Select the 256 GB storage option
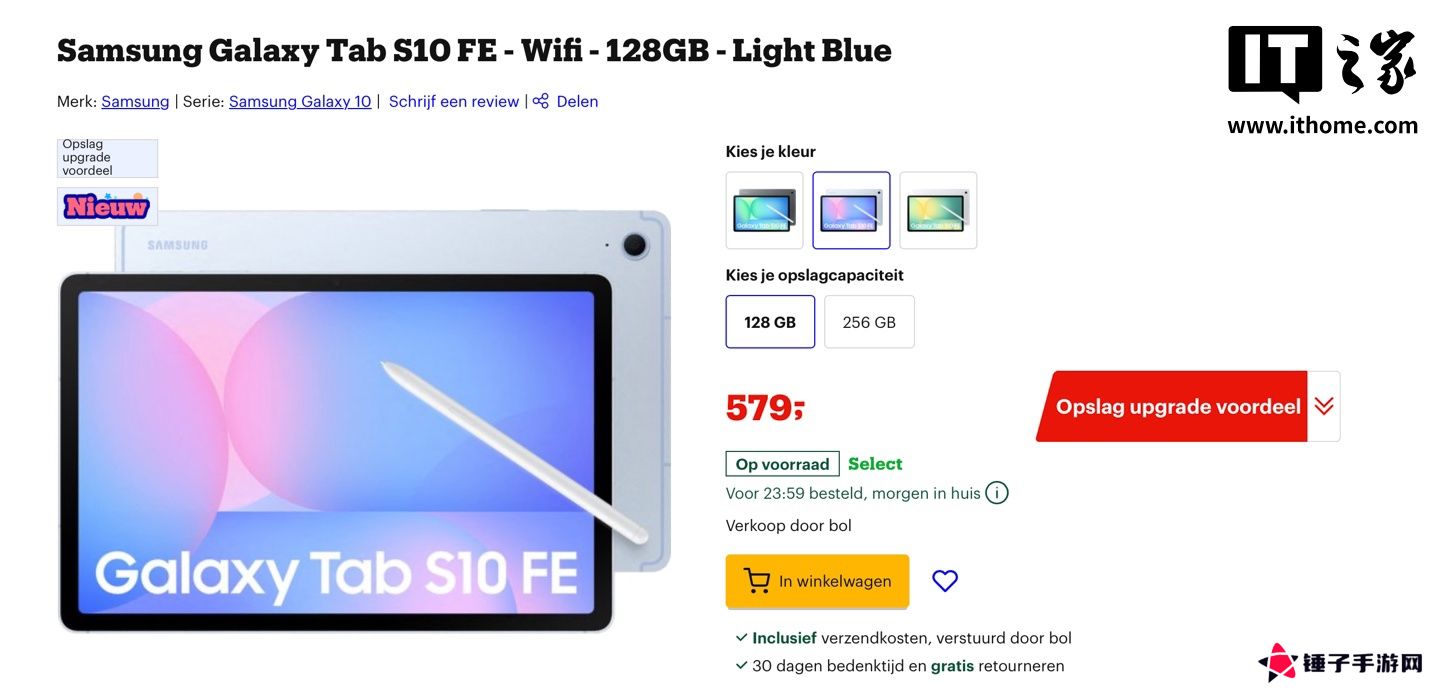The image size is (1440, 688). coord(869,322)
